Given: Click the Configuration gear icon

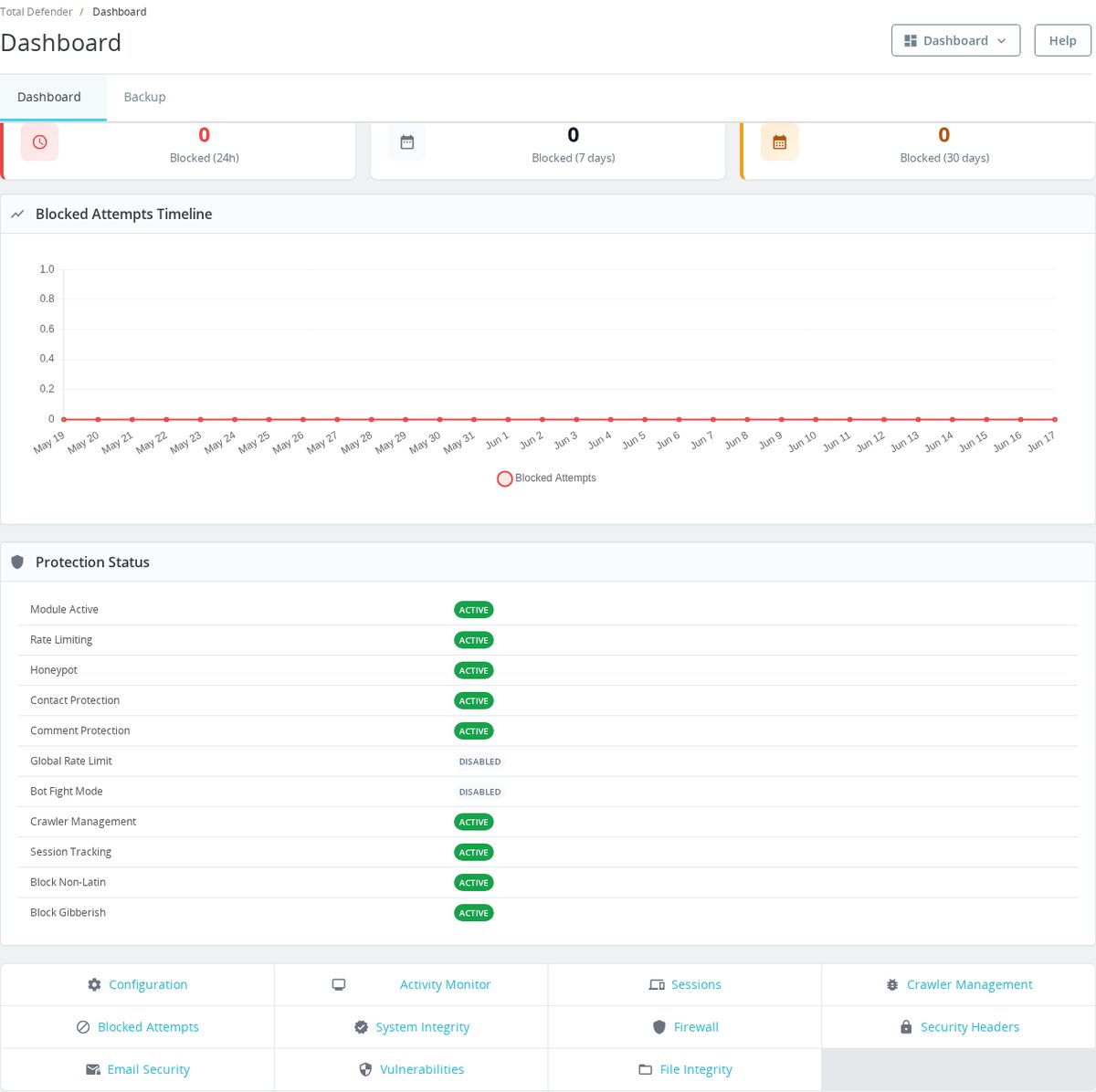Looking at the screenshot, I should 94,984.
